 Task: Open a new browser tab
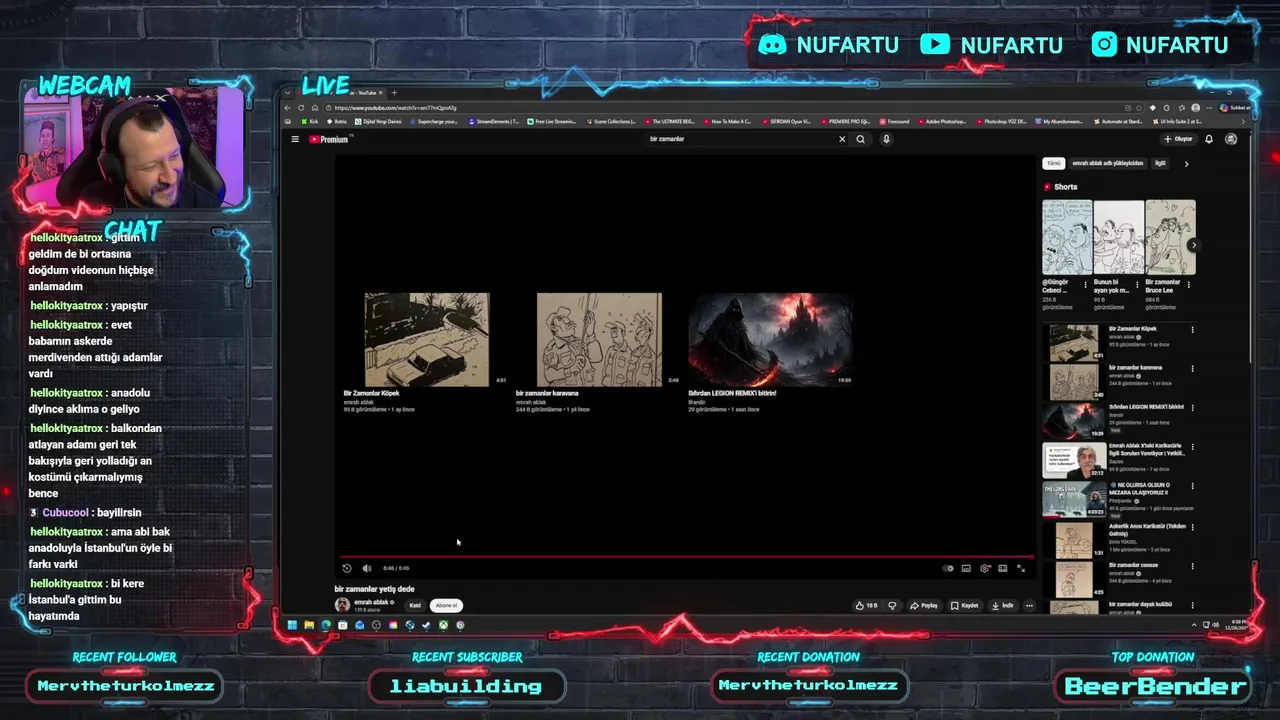(x=394, y=93)
